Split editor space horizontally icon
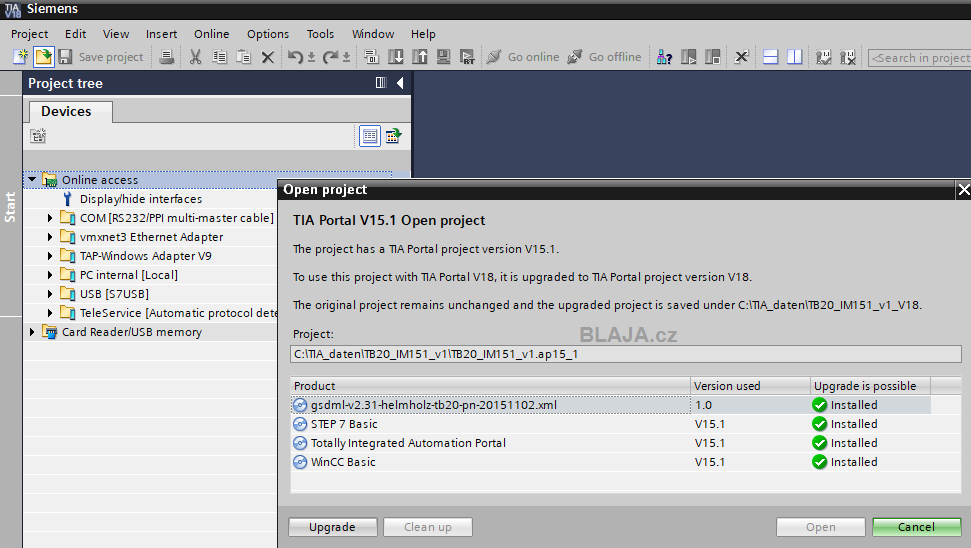Screen dimensions: 971x548 (x=770, y=57)
